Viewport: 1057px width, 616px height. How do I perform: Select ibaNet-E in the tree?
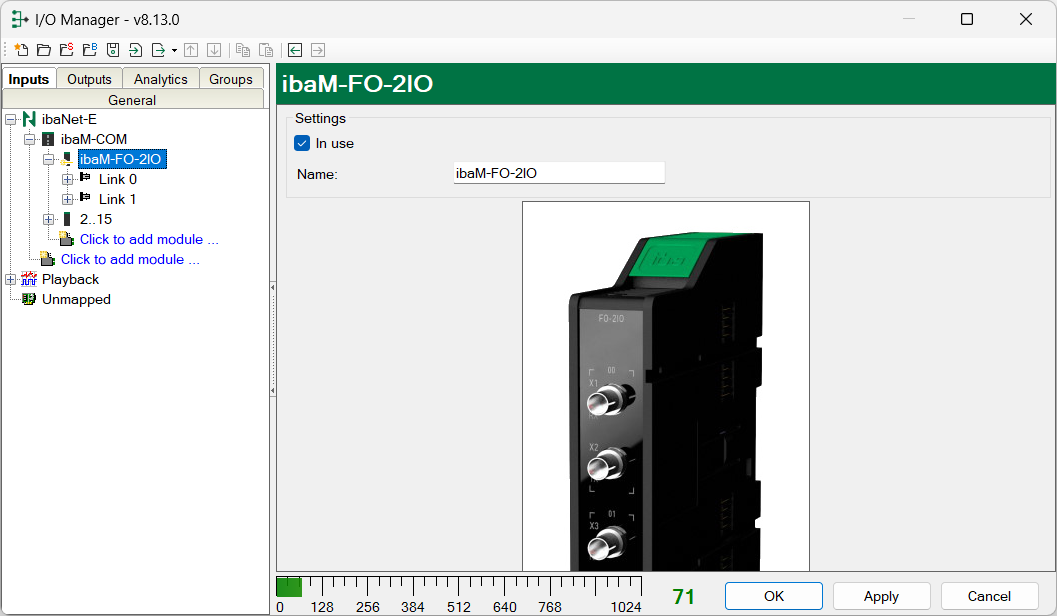[x=69, y=119]
